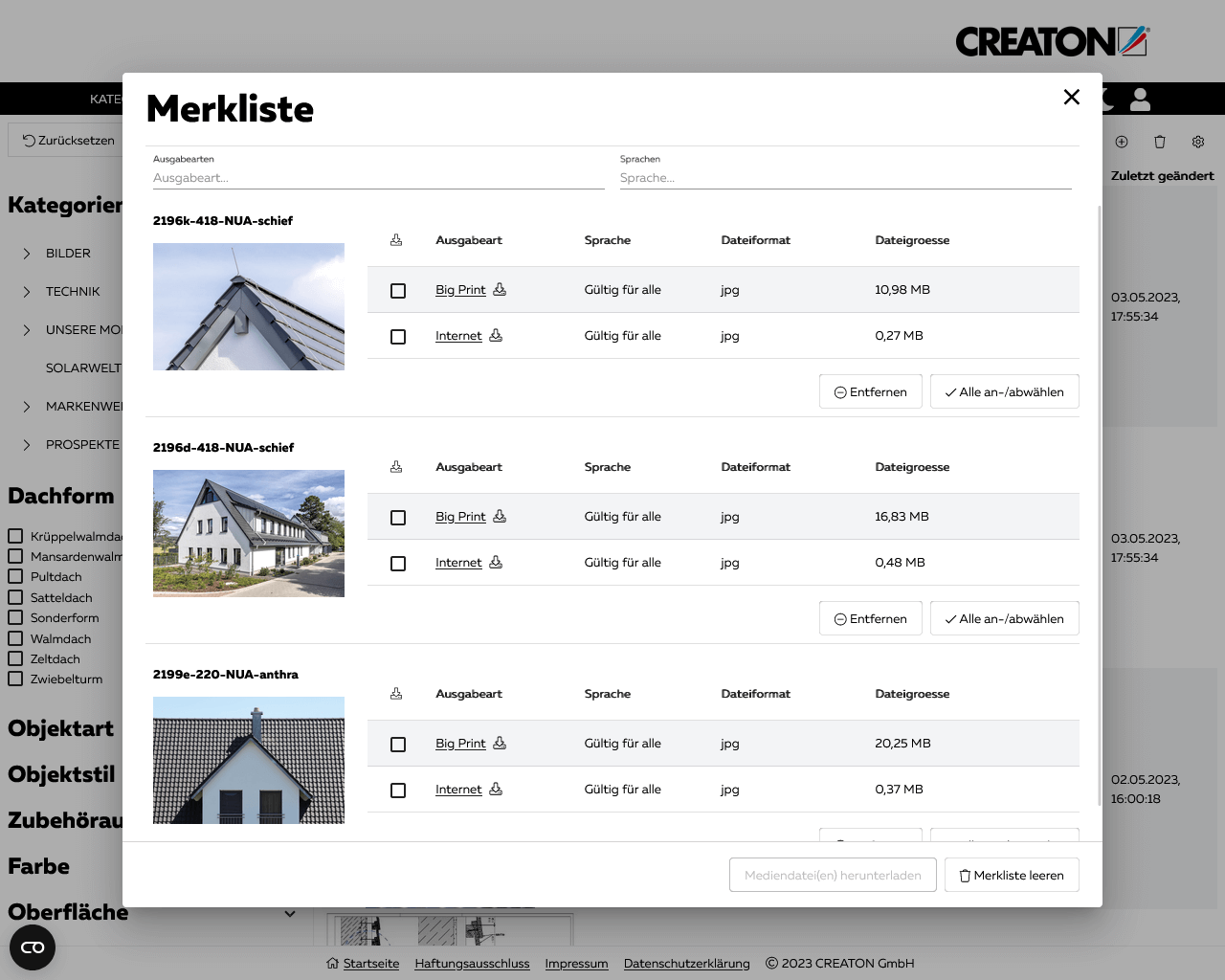1225x980 pixels.
Task: Check the Zeltdach roof filter
Action: (x=15, y=658)
